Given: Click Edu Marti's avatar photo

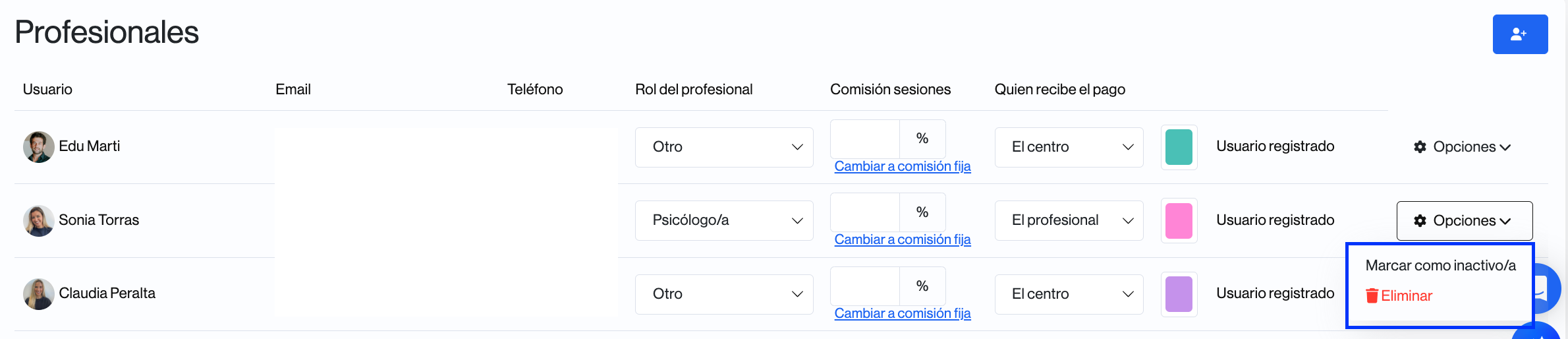Looking at the screenshot, I should pos(38,146).
